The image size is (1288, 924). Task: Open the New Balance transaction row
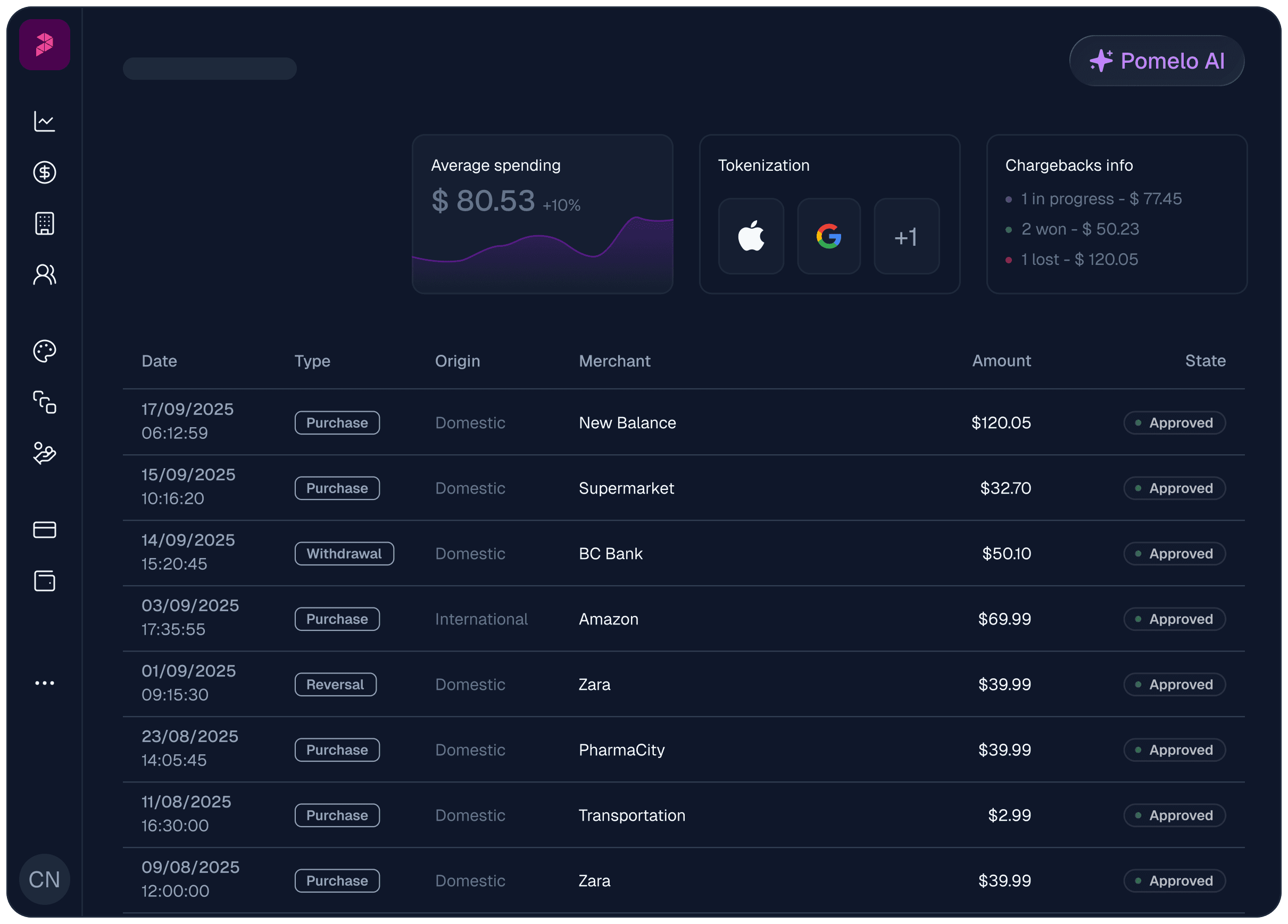627,422
